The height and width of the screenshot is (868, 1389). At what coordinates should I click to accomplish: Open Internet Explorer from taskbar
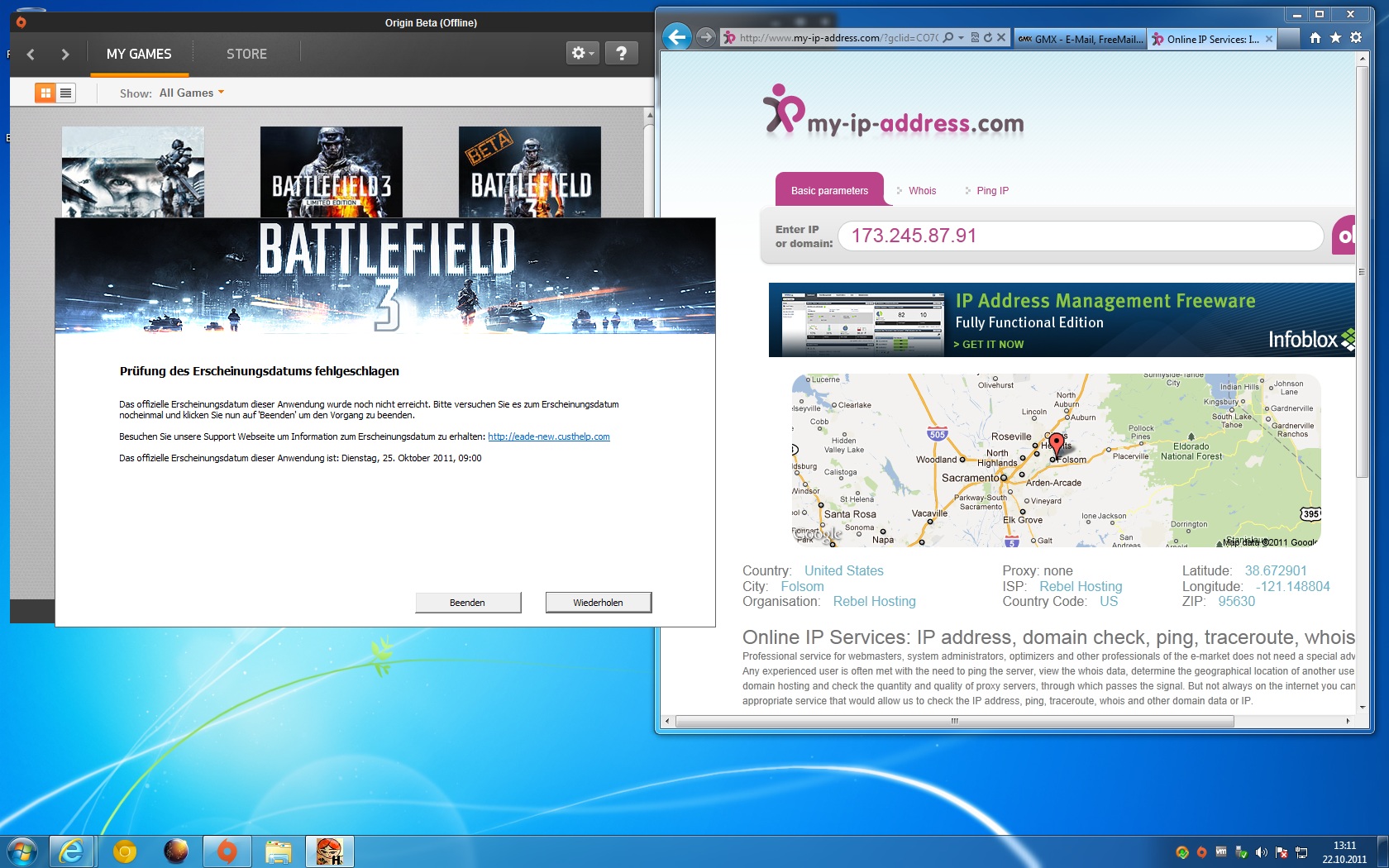(71, 851)
